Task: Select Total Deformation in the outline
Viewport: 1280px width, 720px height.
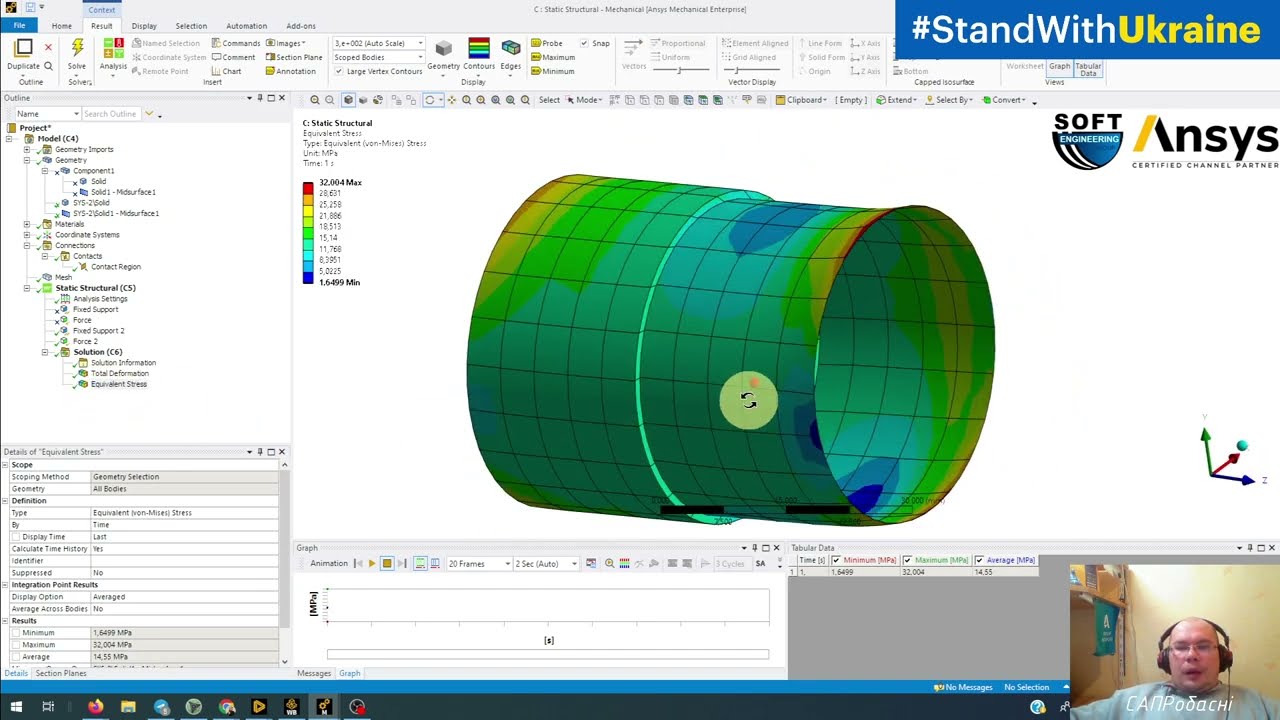Action: 119,373
